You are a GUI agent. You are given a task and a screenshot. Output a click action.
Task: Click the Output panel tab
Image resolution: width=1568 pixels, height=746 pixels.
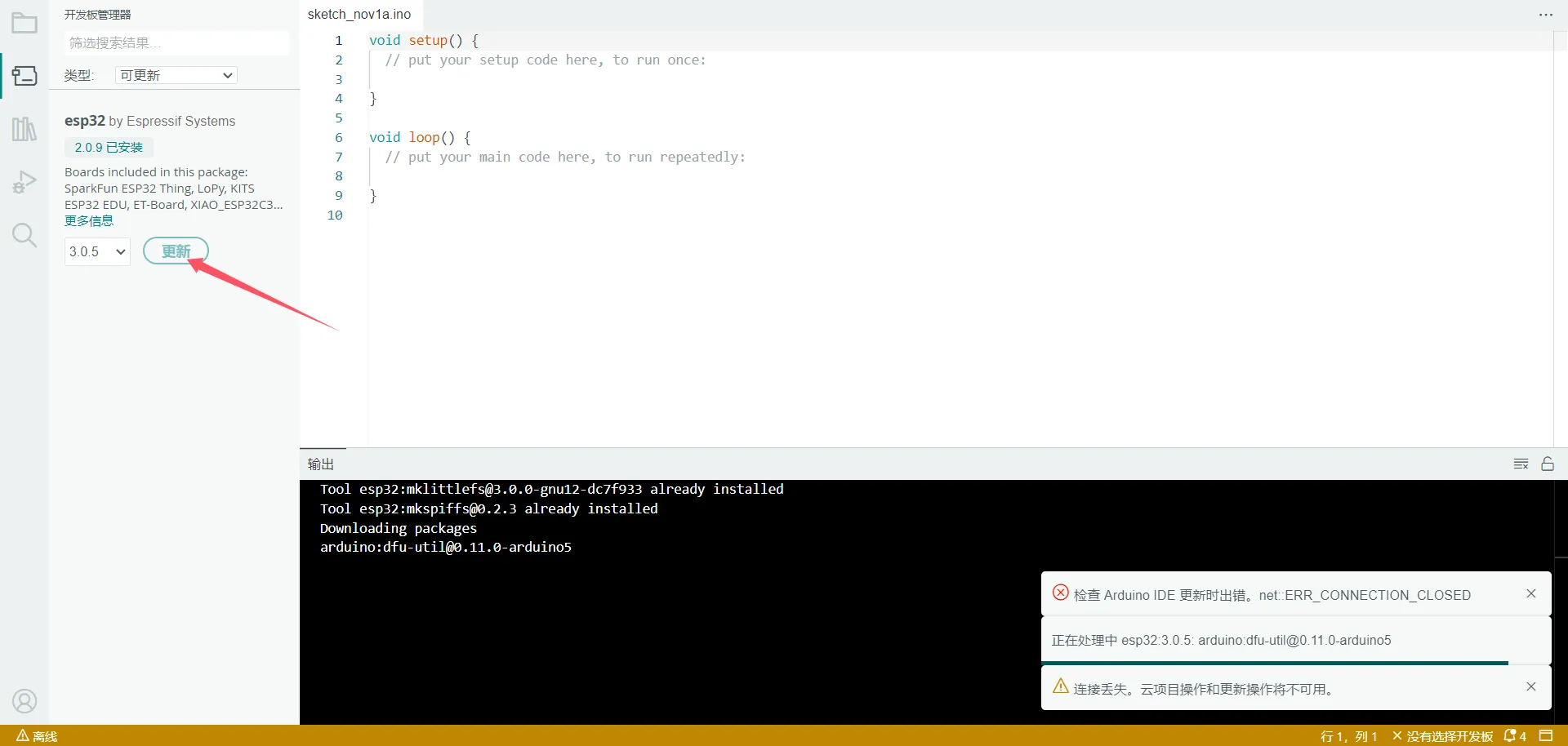click(x=321, y=464)
